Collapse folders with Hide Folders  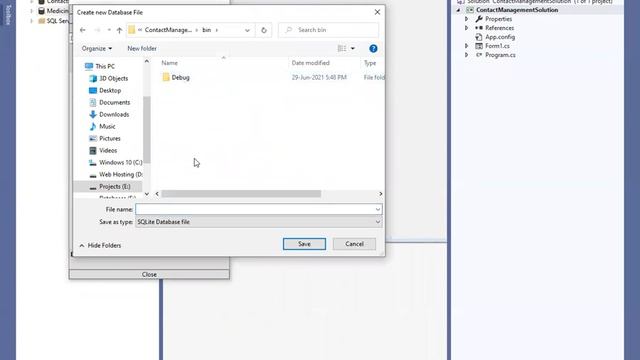coord(100,245)
